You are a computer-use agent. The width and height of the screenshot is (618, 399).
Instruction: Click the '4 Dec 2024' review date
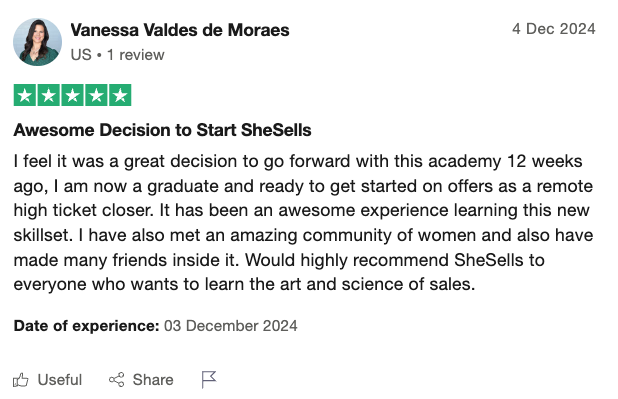(x=554, y=29)
